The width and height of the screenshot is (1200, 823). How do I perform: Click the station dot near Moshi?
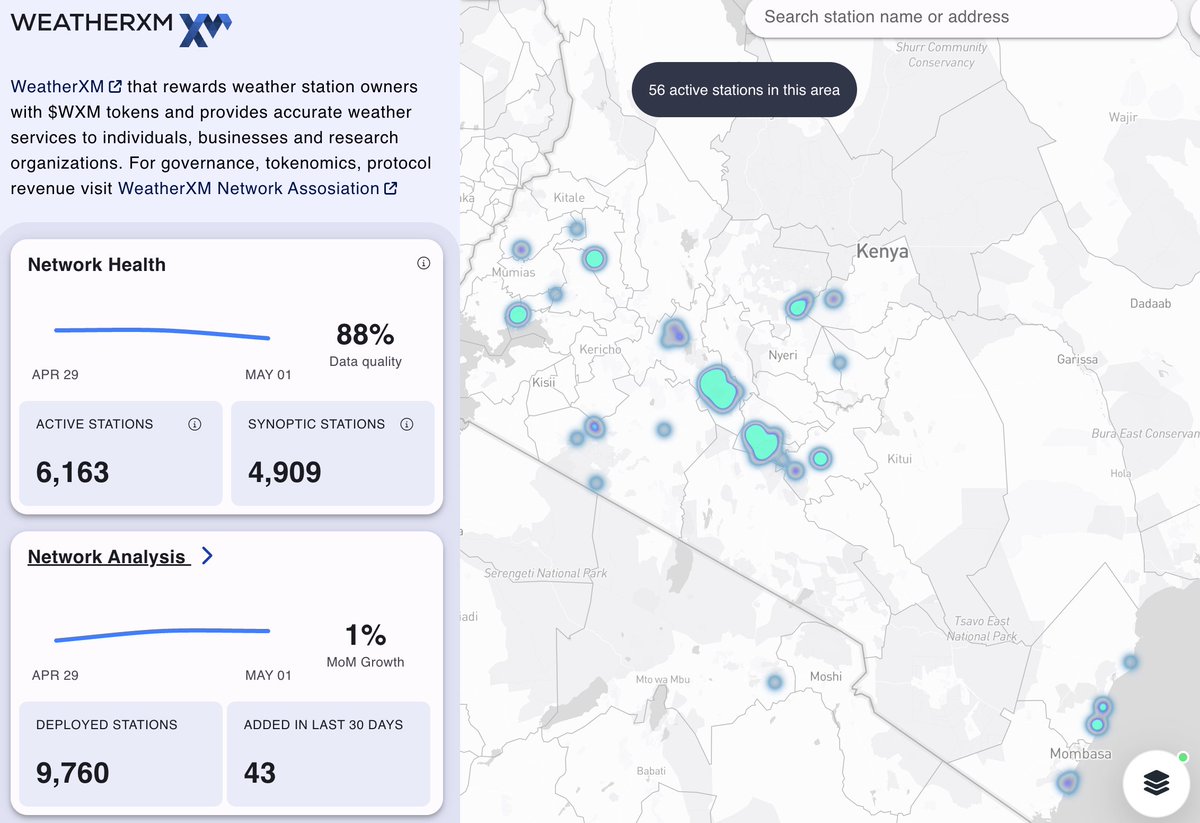(775, 682)
